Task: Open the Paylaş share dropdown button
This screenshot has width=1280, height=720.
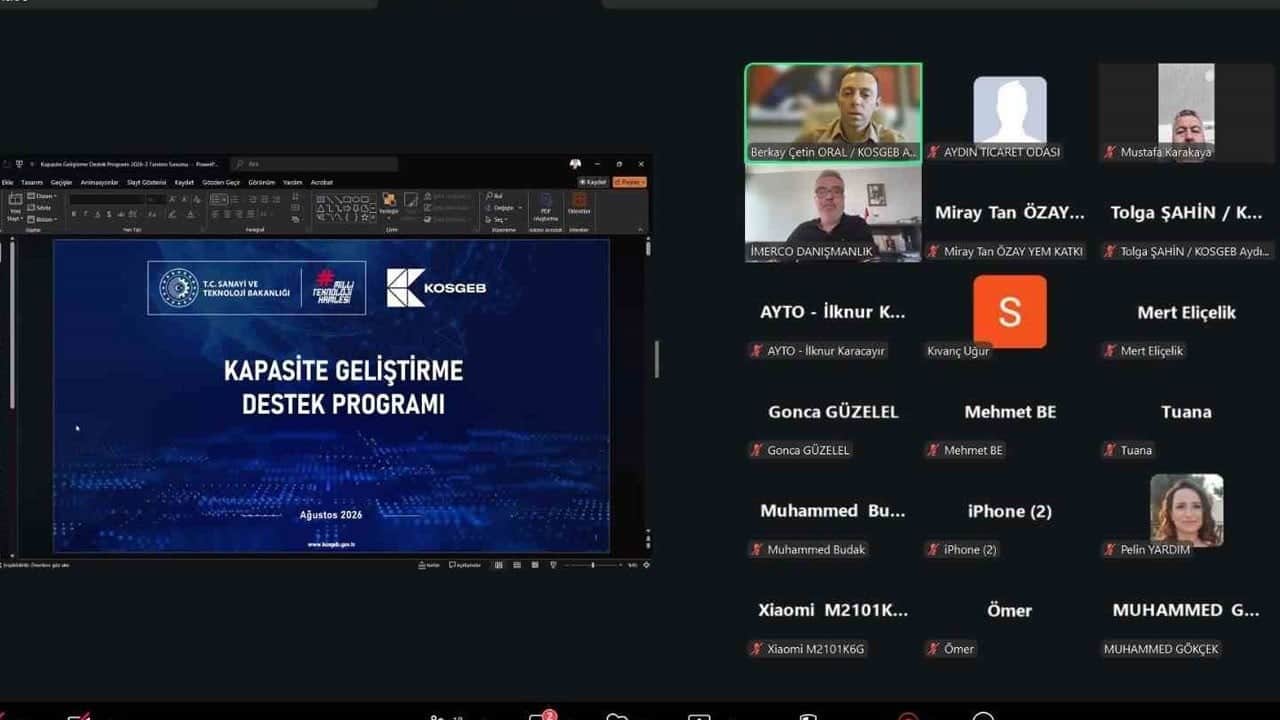Action: (x=630, y=182)
